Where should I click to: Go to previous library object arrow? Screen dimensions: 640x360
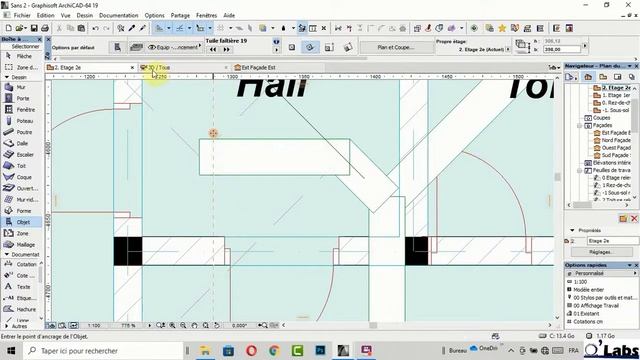coord(213,49)
